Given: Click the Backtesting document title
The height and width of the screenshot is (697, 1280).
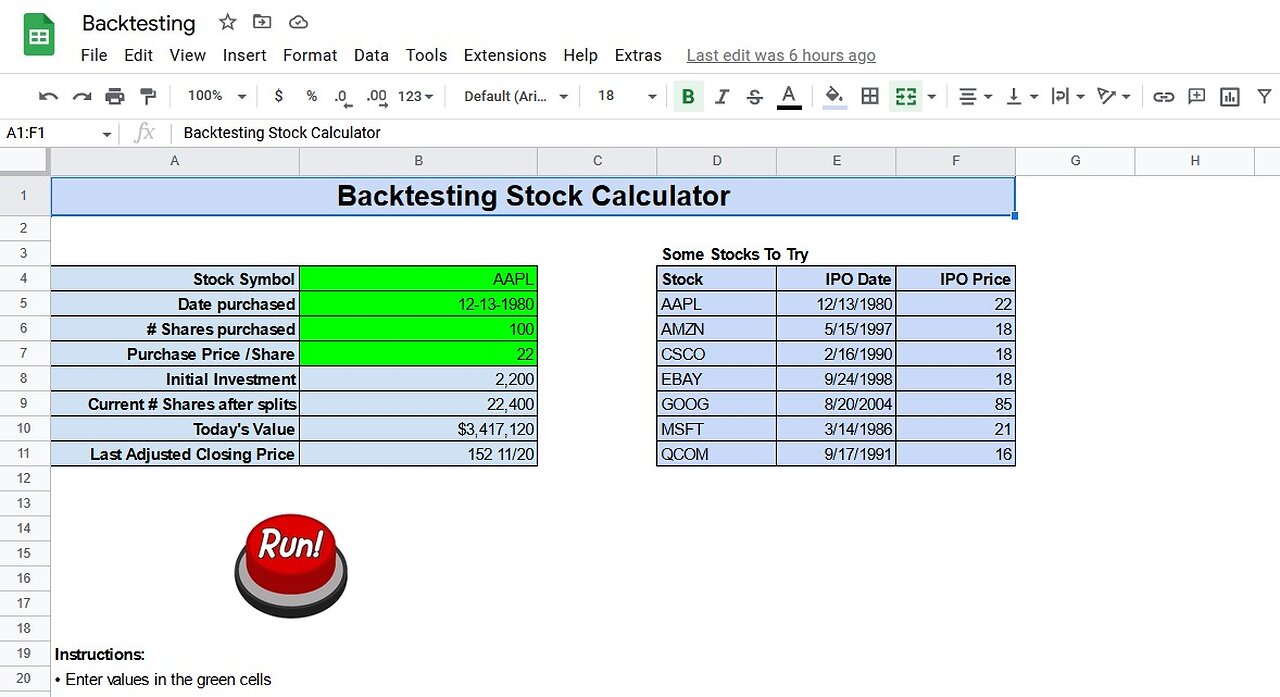Looking at the screenshot, I should pos(139,23).
